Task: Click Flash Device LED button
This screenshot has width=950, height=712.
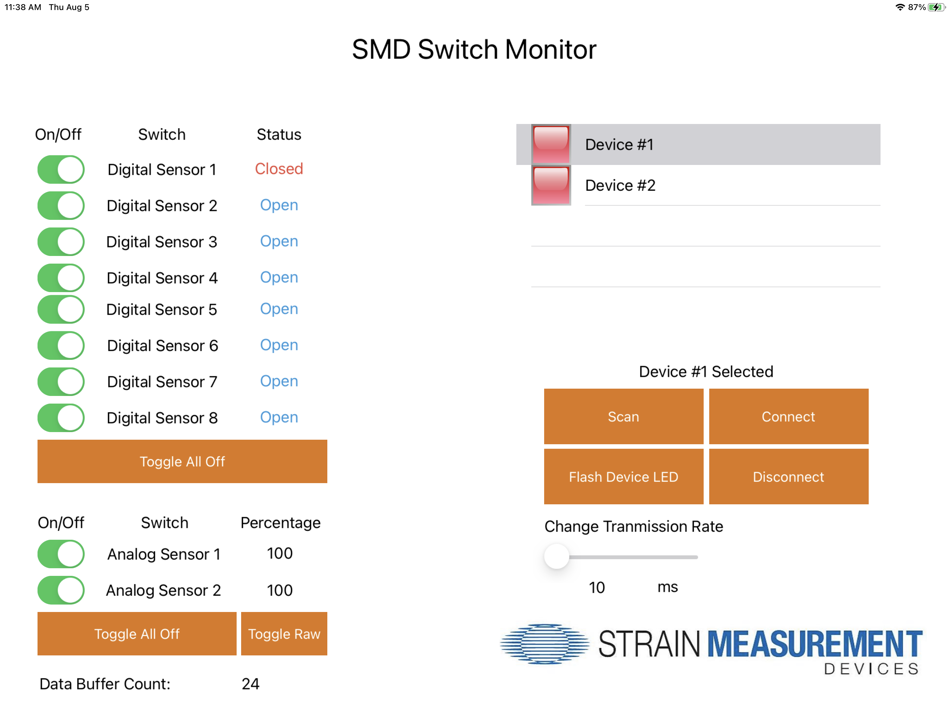Action: [x=623, y=476]
